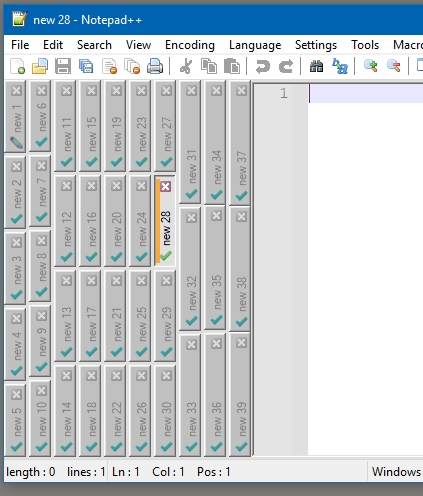Screen dimensions: 423x496
Task: Copy selection using the toolbar Copy icon
Action: (x=209, y=66)
